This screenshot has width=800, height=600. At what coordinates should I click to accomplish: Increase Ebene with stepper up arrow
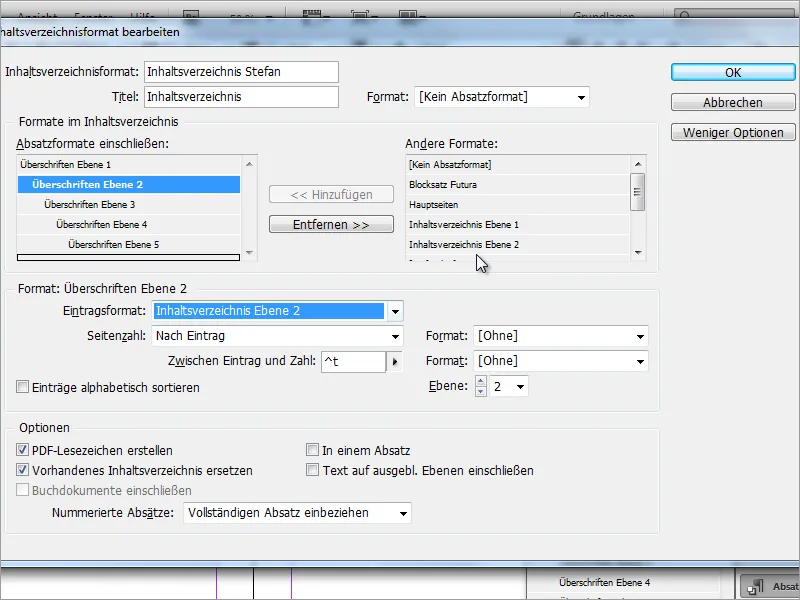pyautogui.click(x=481, y=381)
